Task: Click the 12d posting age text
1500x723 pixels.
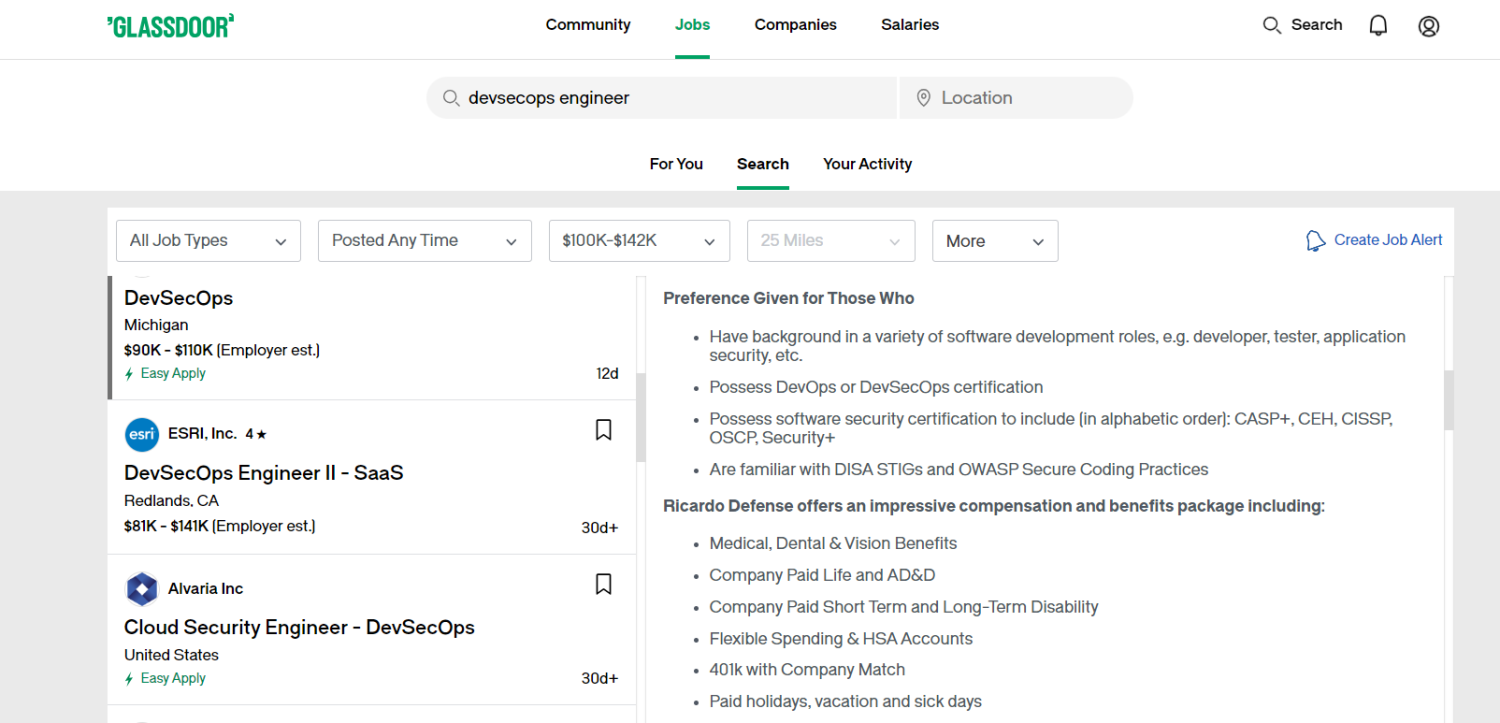Action: pos(607,374)
